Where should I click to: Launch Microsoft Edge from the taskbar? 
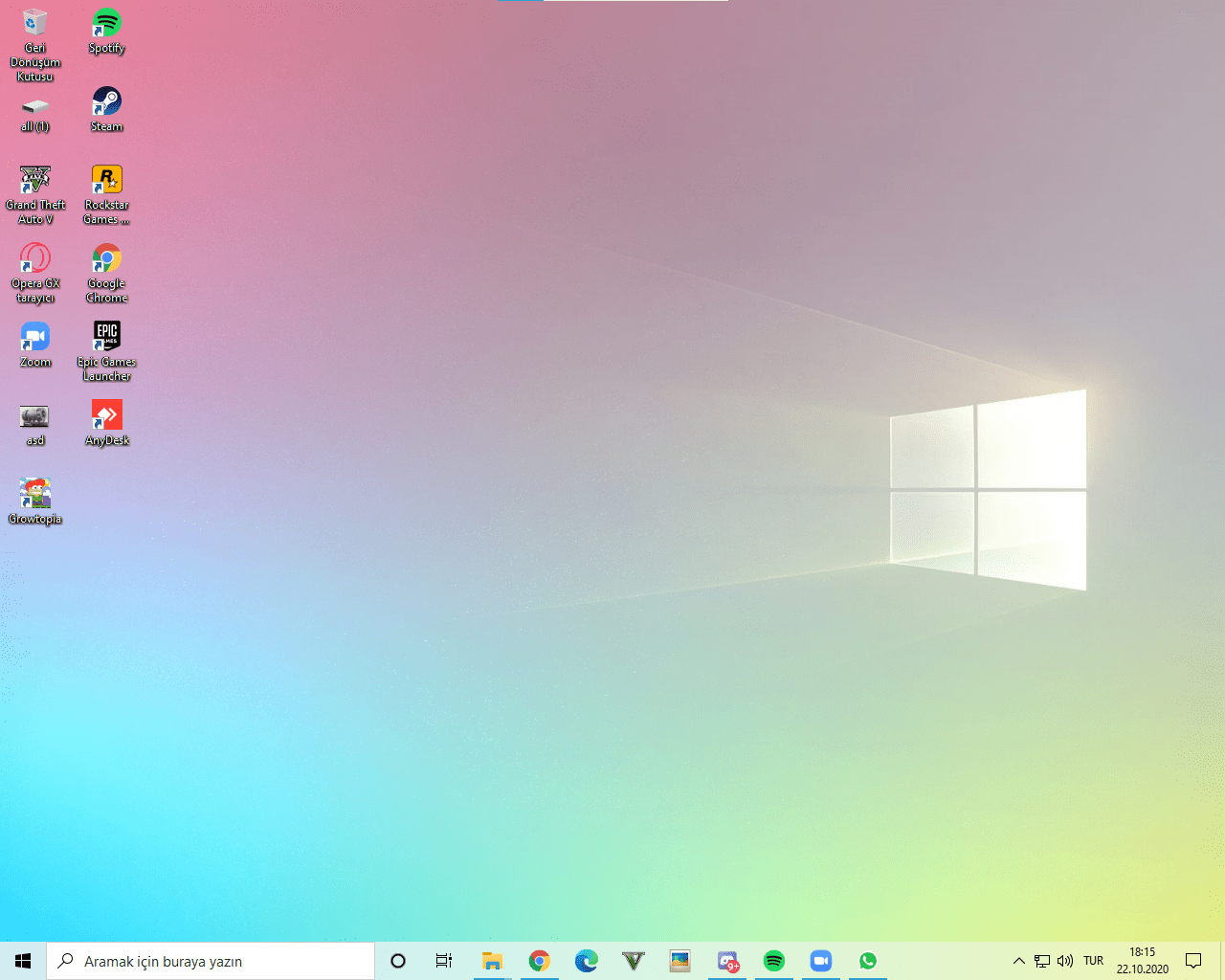coord(587,961)
